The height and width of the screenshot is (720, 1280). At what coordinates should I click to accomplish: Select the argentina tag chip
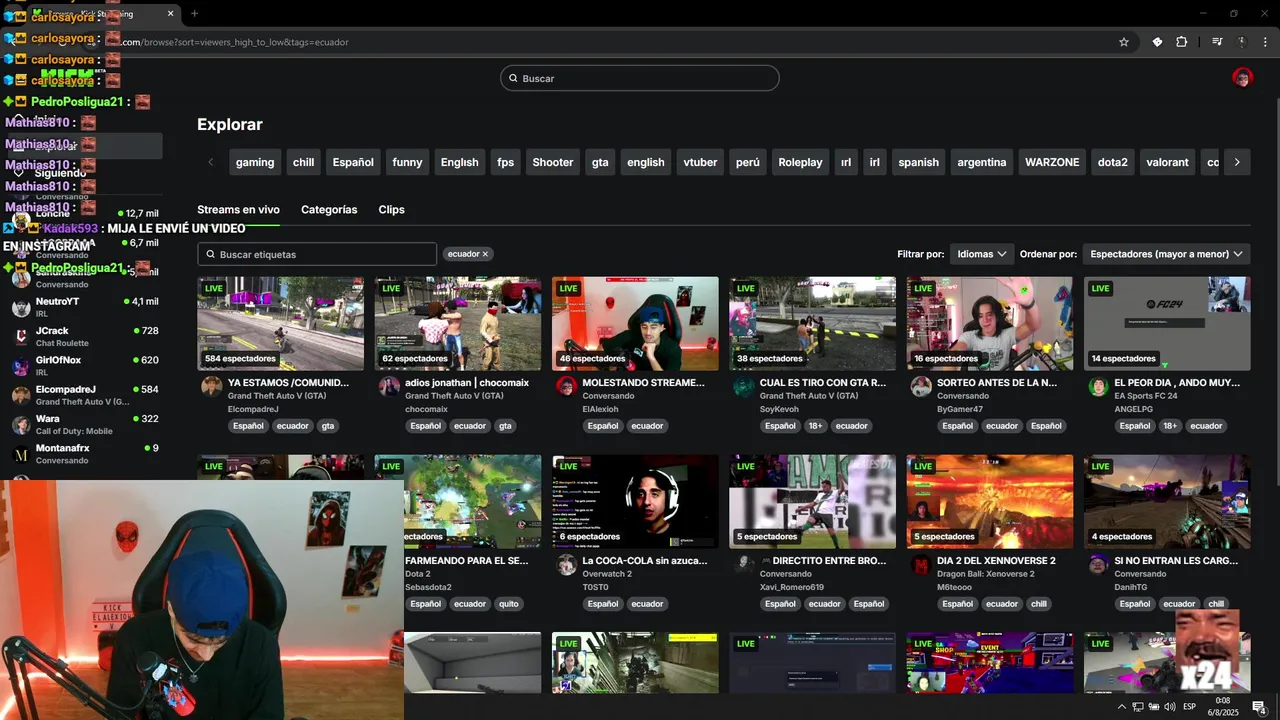click(x=982, y=162)
